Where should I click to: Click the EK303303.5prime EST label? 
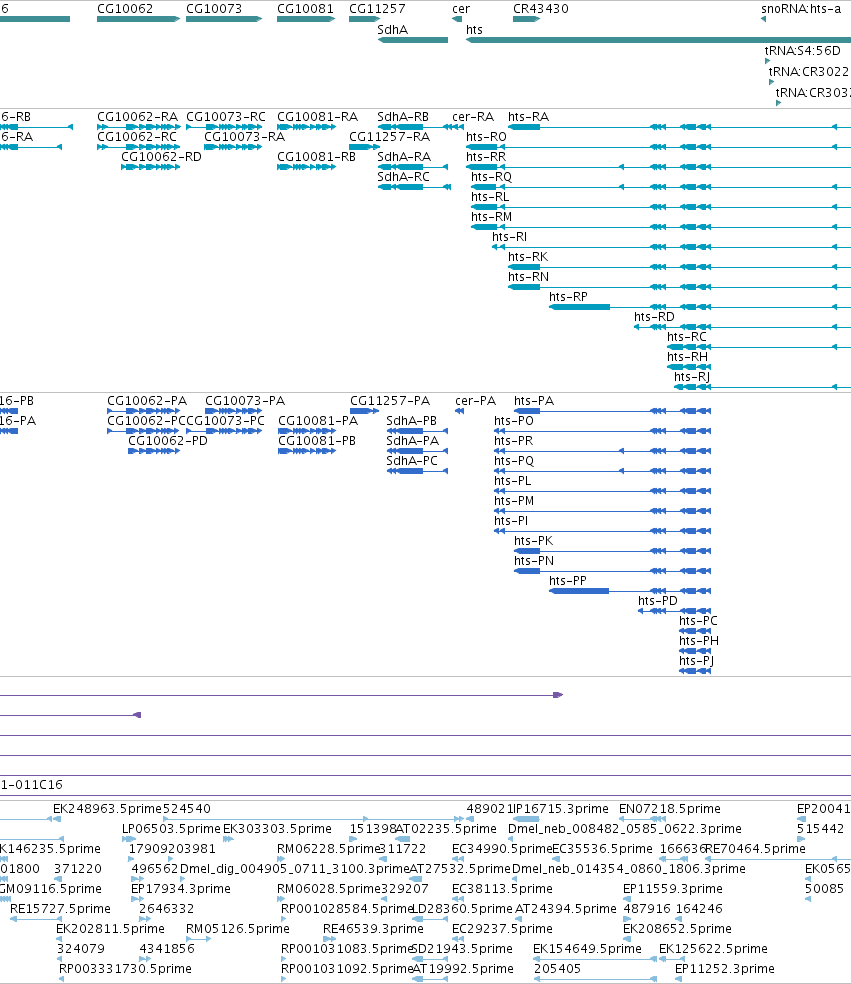pyautogui.click(x=277, y=829)
